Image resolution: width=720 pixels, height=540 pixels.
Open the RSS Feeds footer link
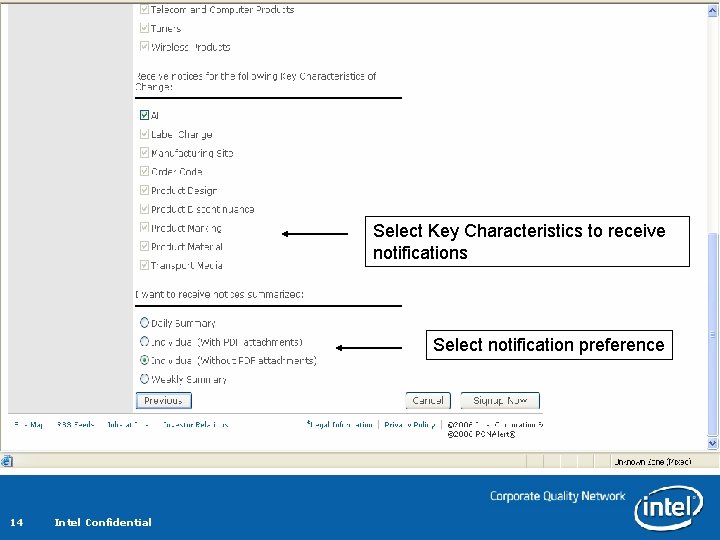pos(75,425)
